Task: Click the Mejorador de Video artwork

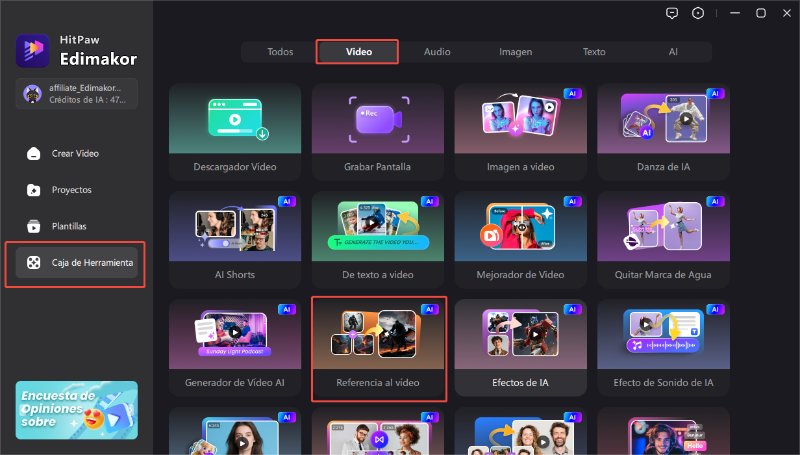Action: coord(518,226)
